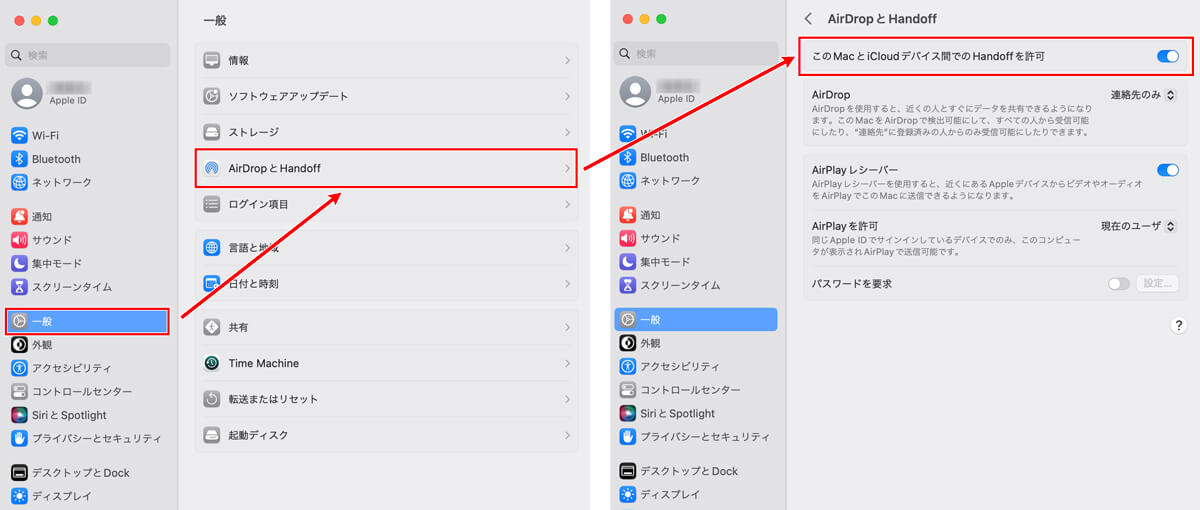Viewport: 1200px width, 510px height.
Task: Select コントロールセンター label in right window sidebar
Action: click(690, 390)
